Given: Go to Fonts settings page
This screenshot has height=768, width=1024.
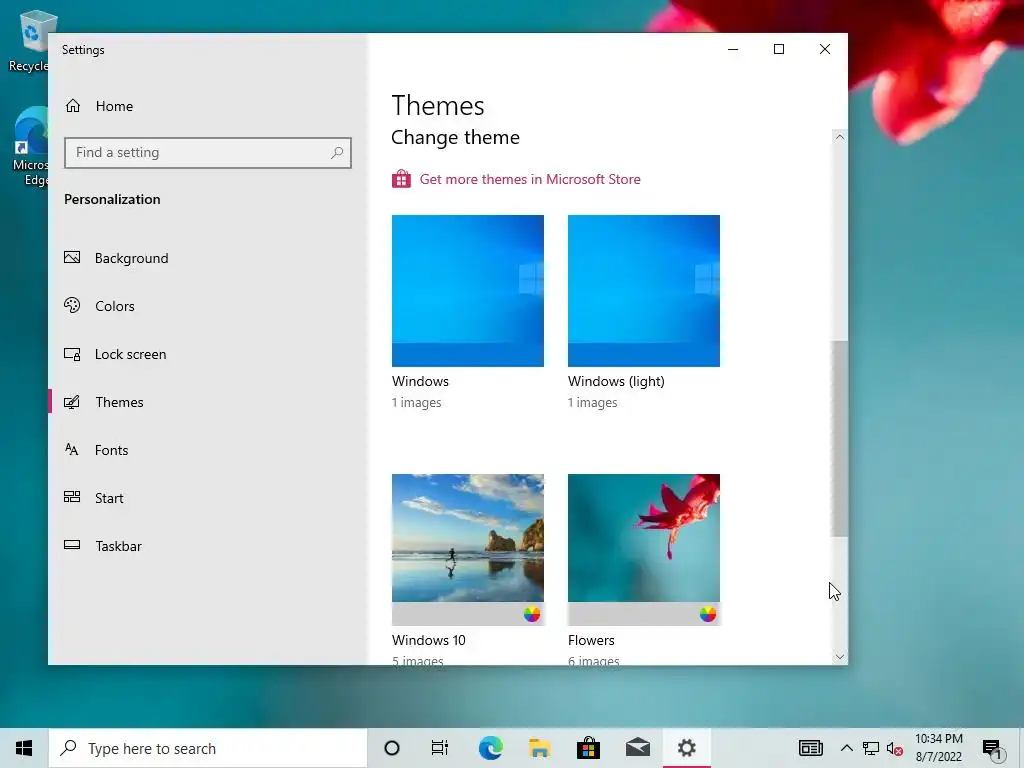Looking at the screenshot, I should point(111,450).
